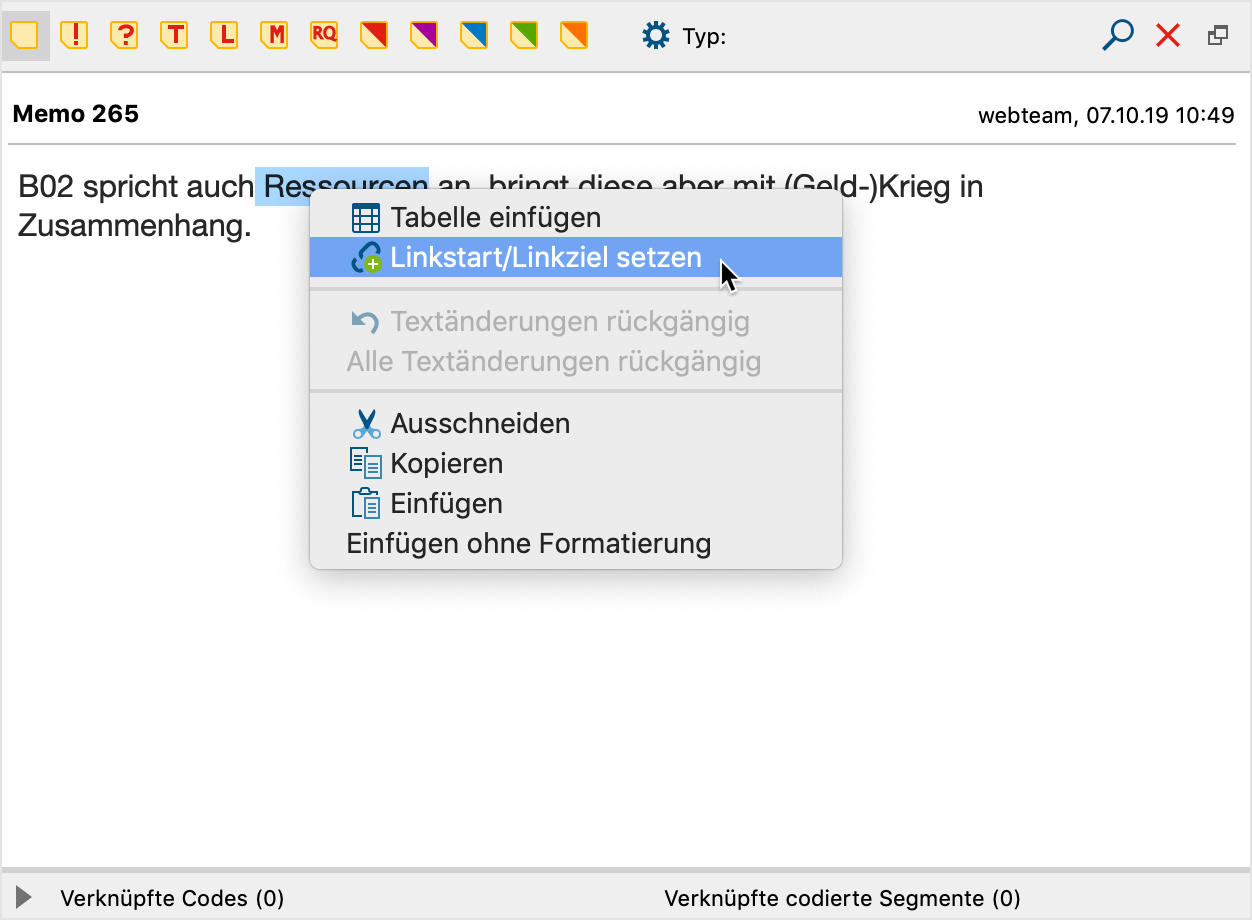The width and height of the screenshot is (1252, 920).
Task: Click the table icon beside Tabelle einfügen
Action: coord(366,218)
